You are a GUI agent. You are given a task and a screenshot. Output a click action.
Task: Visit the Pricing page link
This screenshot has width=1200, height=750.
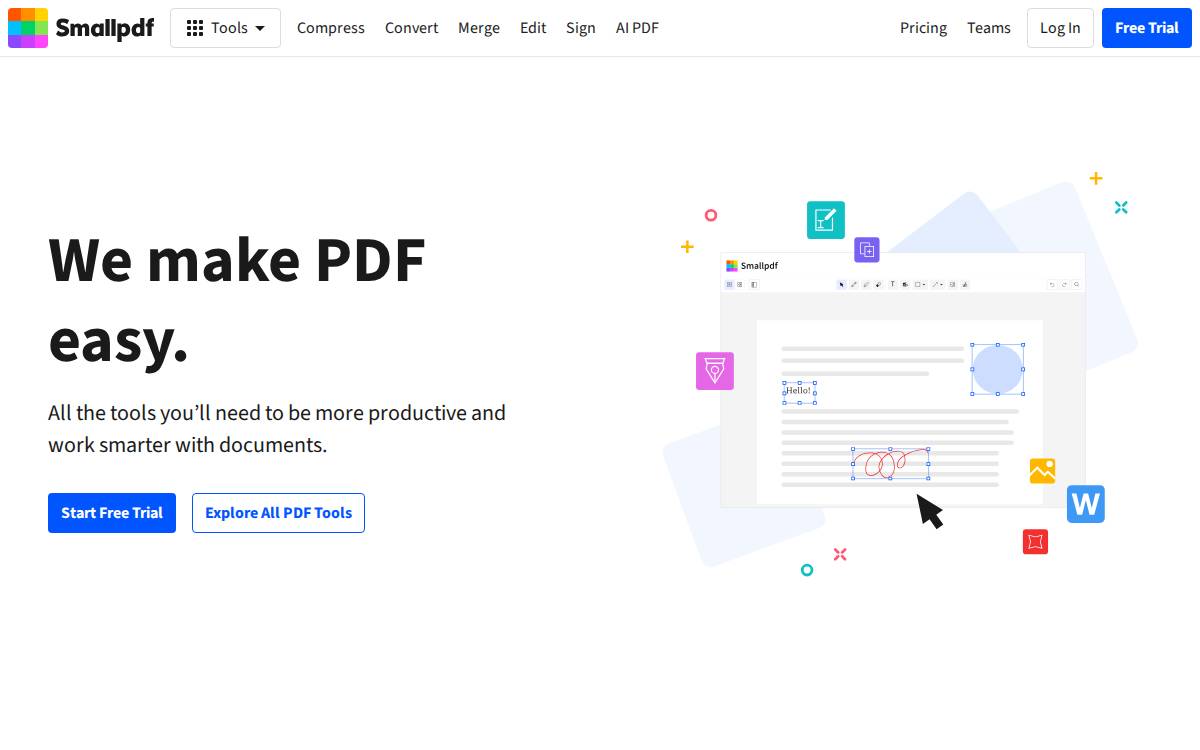click(x=923, y=28)
